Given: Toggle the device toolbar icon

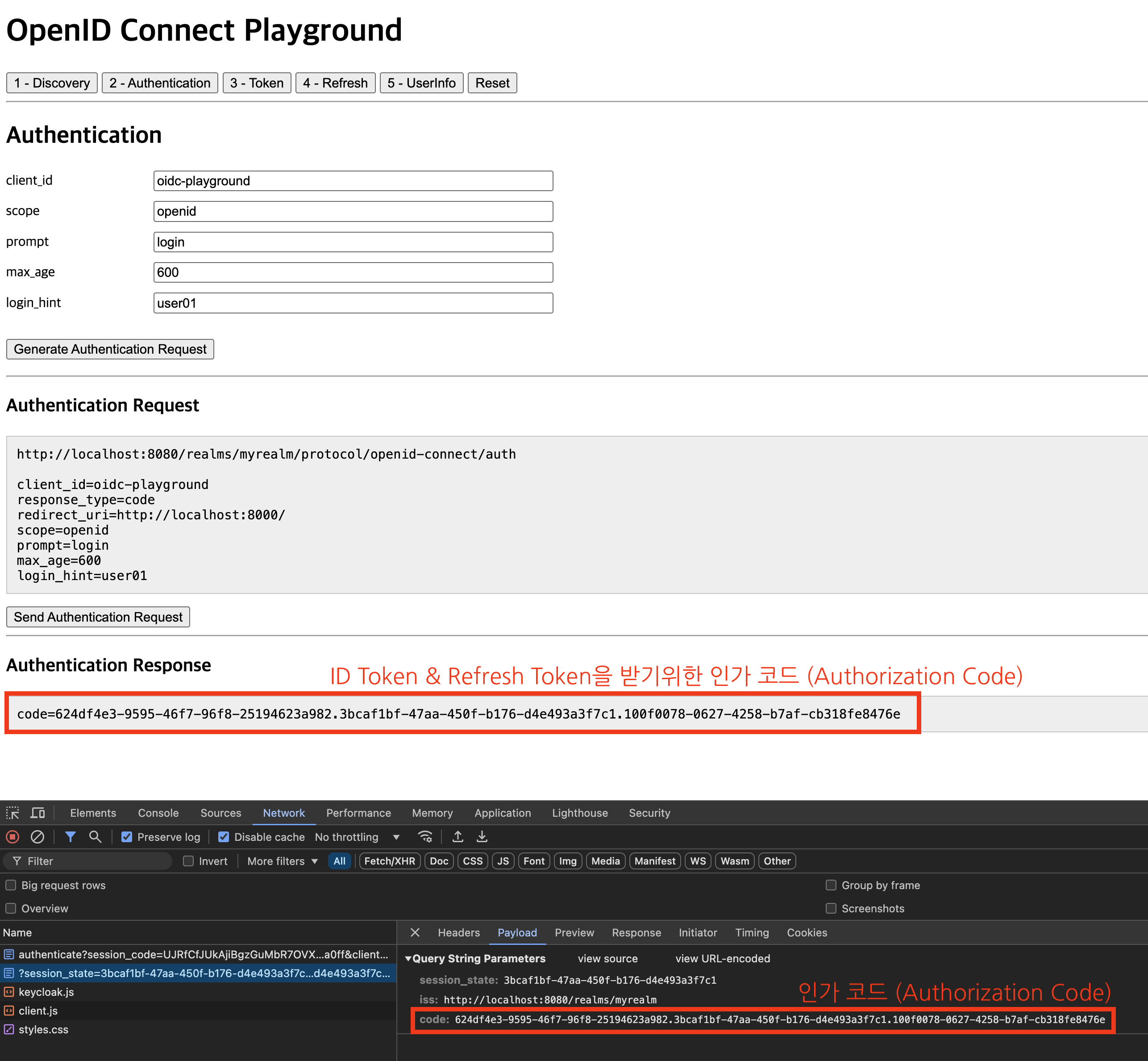Looking at the screenshot, I should click(x=38, y=813).
